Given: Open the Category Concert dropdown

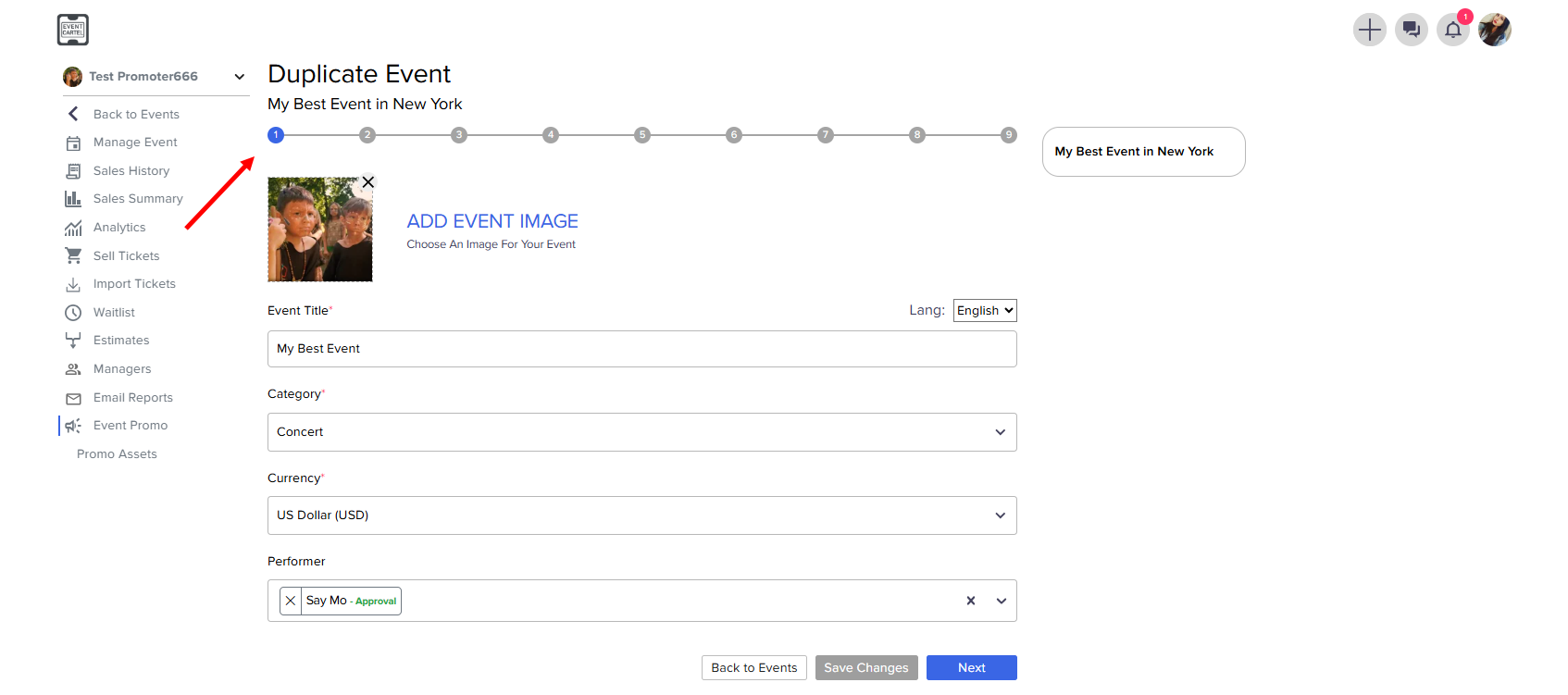Looking at the screenshot, I should pos(642,432).
